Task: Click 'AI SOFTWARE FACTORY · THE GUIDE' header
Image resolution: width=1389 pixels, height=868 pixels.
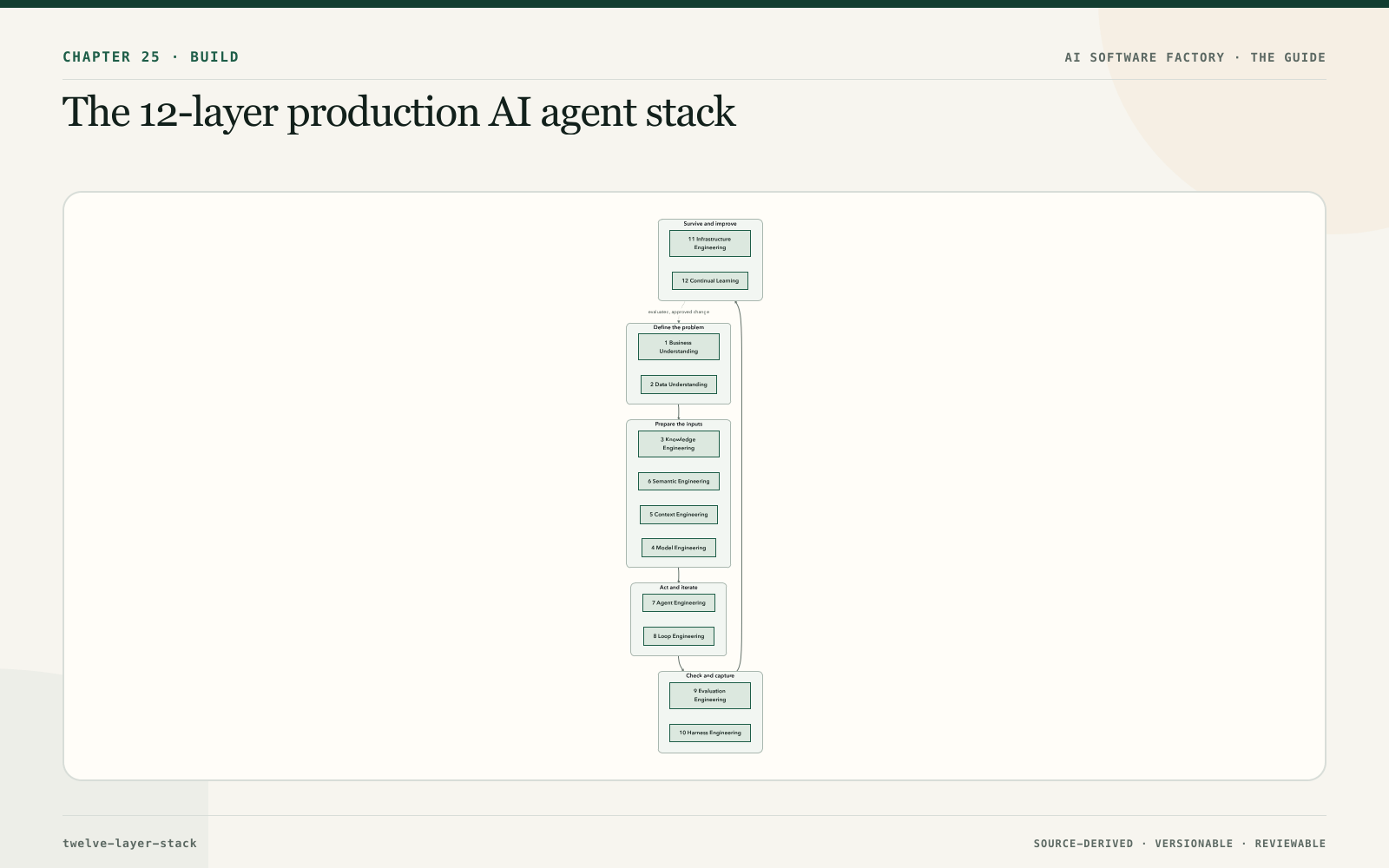Action: pyautogui.click(x=1195, y=57)
